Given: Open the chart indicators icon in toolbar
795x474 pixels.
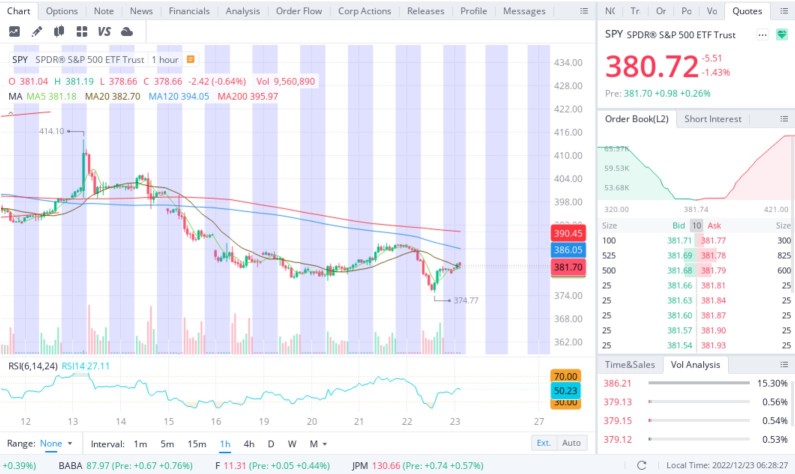Looking at the screenshot, I should click(14, 31).
